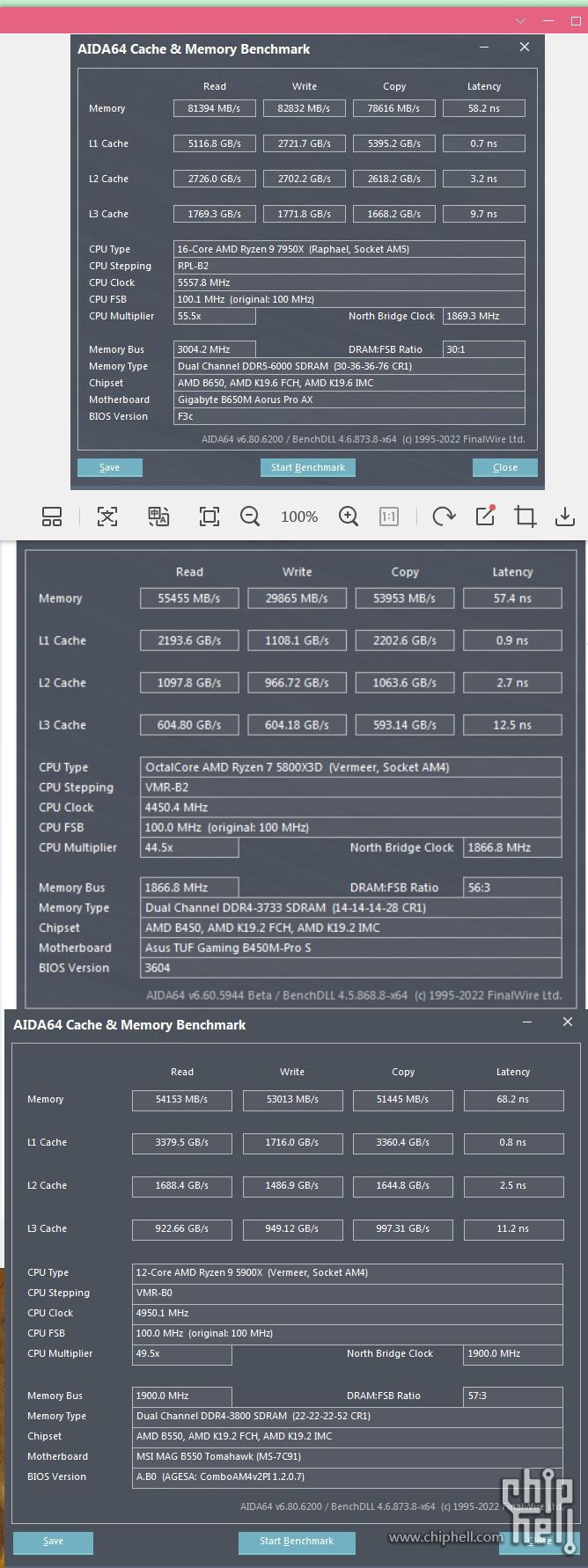Click CPU Multiplier value 49.5x
Image resolution: width=588 pixels, height=1568 pixels.
click(x=182, y=1353)
